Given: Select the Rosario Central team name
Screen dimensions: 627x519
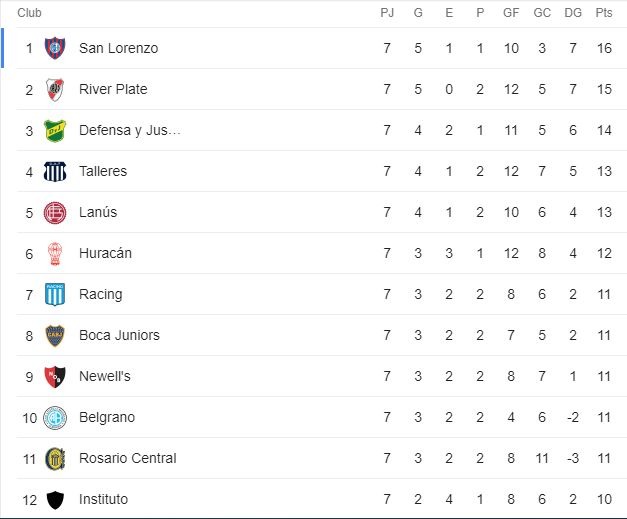Looking at the screenshot, I should (x=128, y=458).
